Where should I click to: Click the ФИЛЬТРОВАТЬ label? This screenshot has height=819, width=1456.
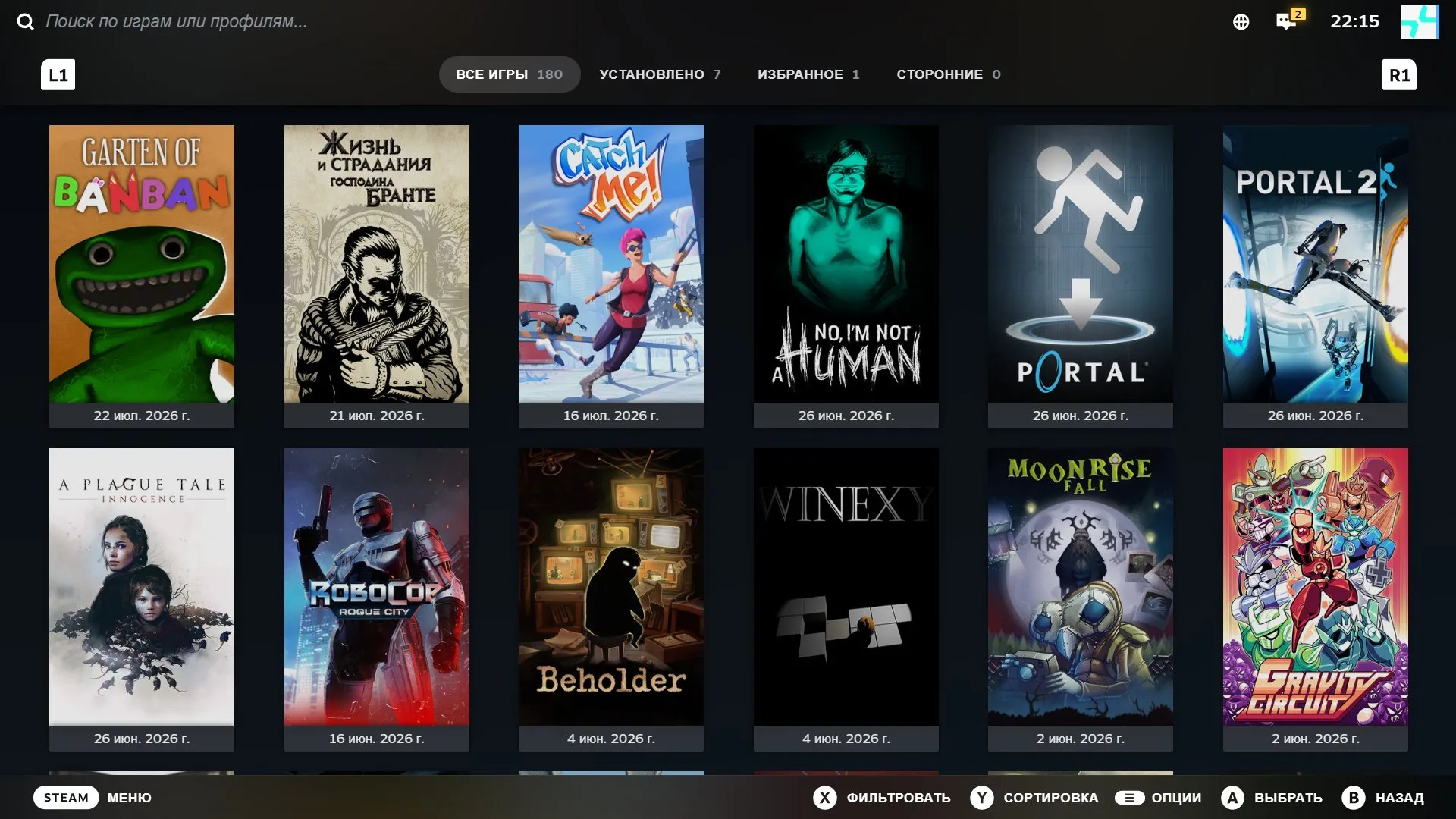click(899, 798)
